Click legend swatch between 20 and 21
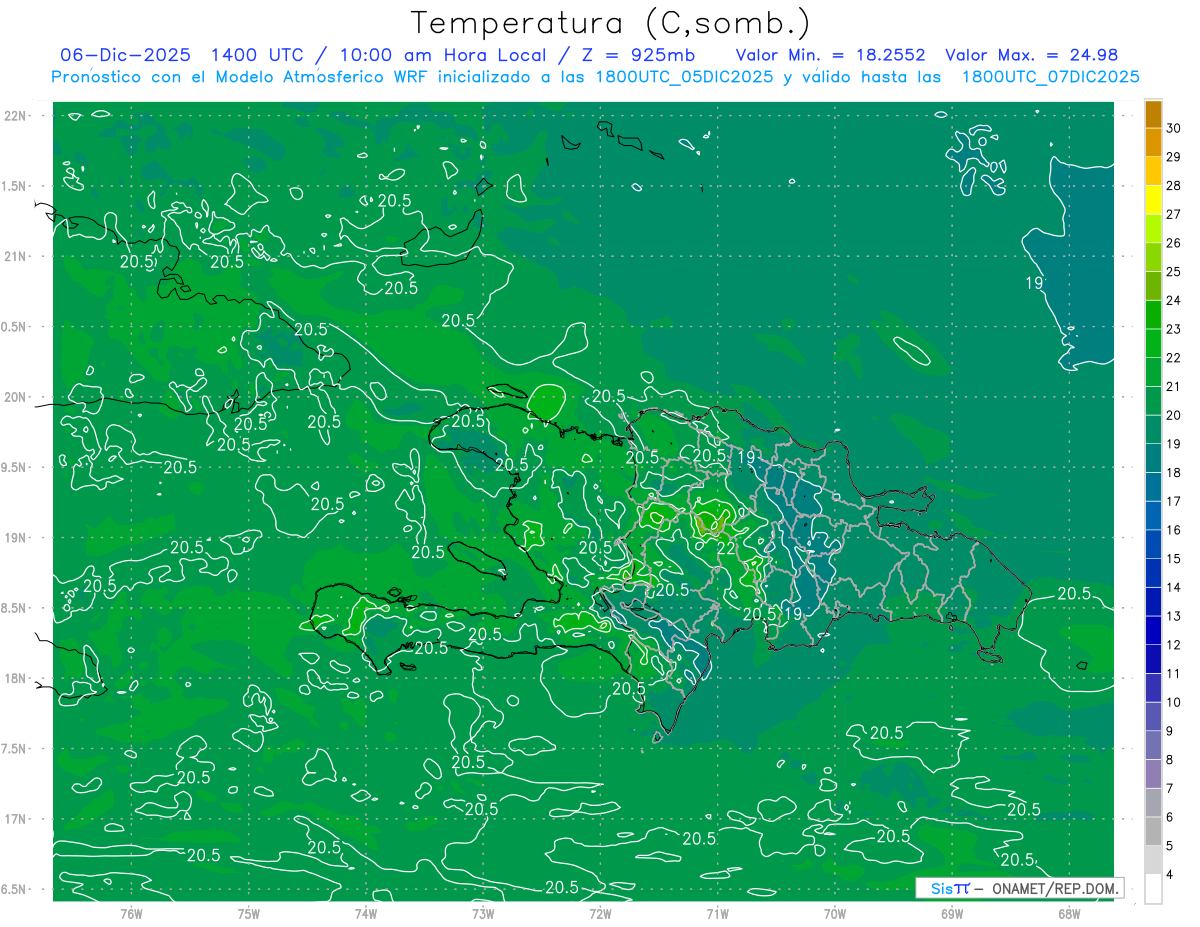The image size is (1200, 927). (1153, 401)
